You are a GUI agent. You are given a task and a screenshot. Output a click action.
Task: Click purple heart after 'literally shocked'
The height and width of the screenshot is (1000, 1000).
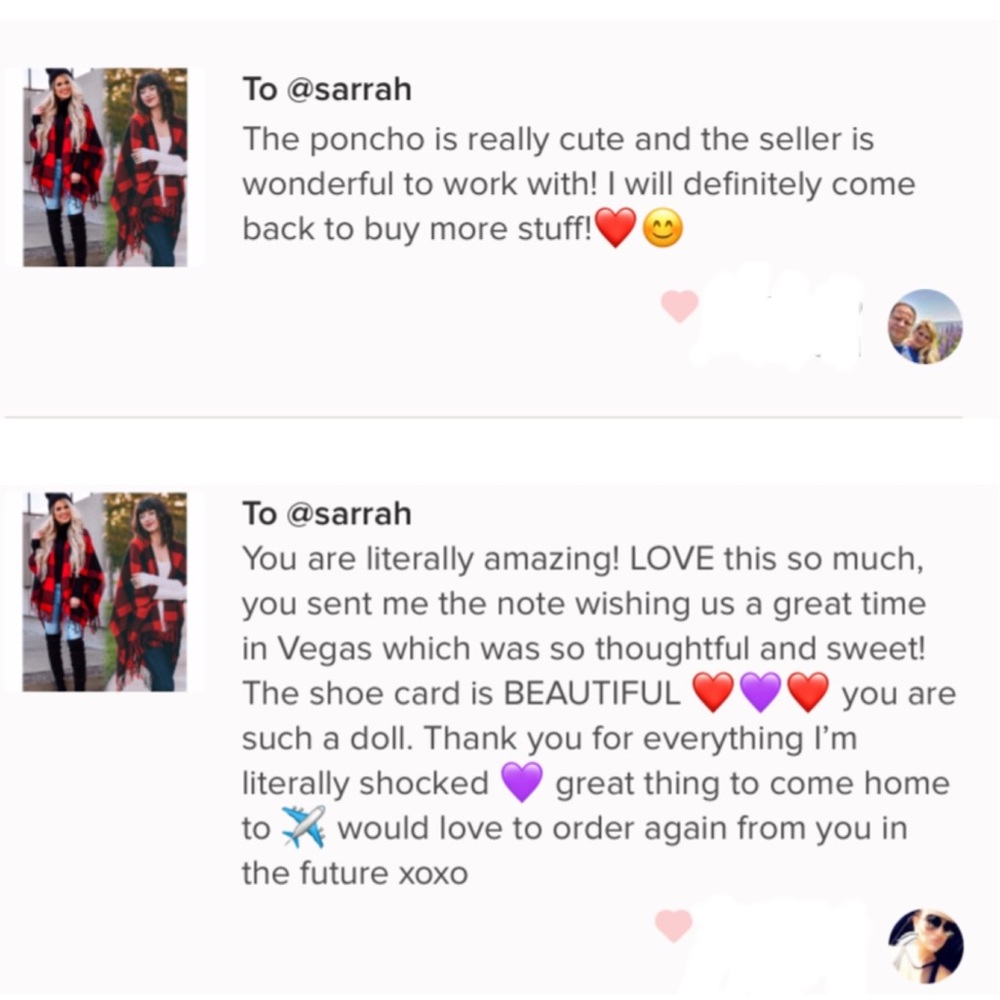521,782
